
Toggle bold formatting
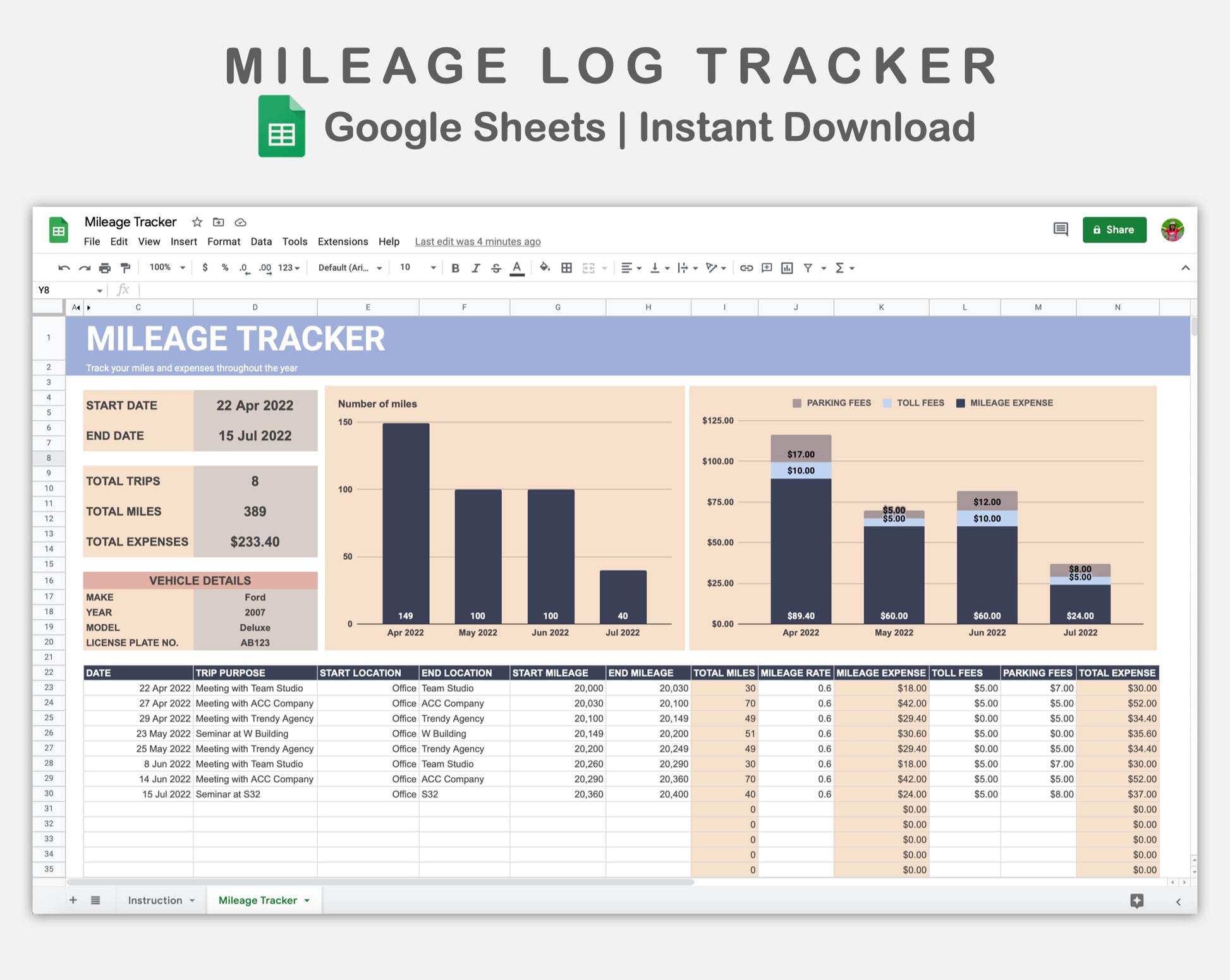[x=455, y=268]
